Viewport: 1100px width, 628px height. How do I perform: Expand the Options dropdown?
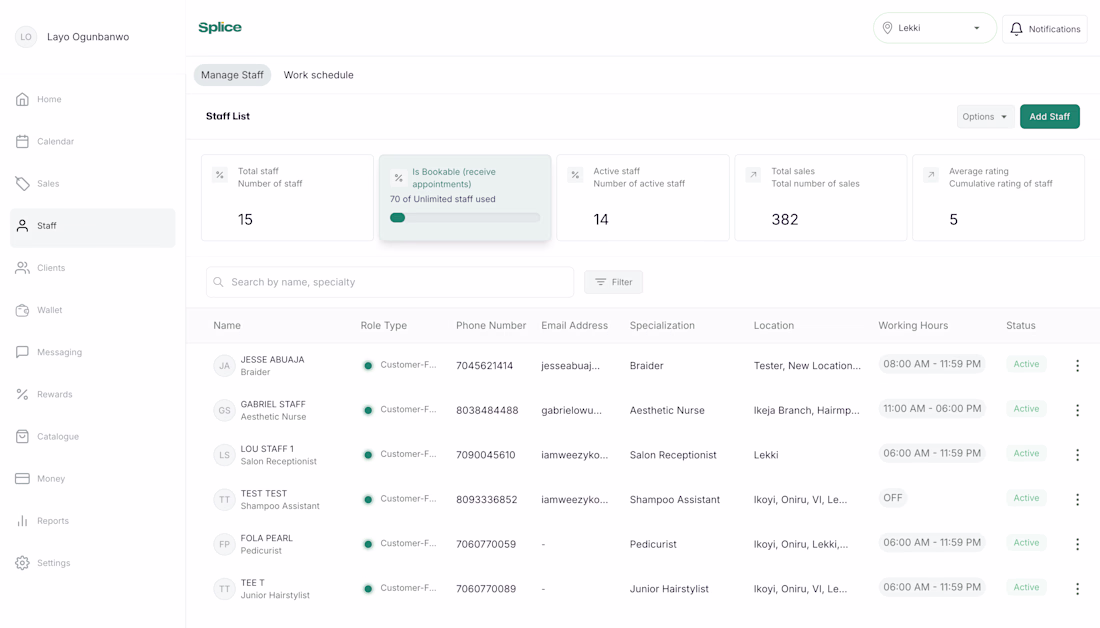click(984, 117)
